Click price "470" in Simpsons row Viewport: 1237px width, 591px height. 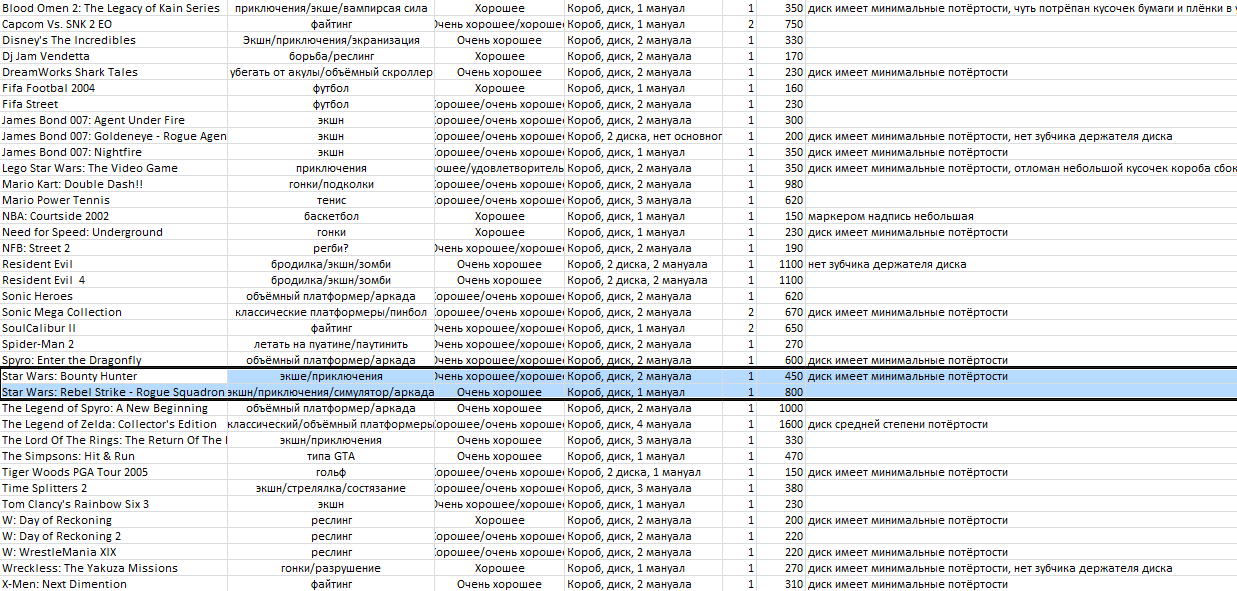(781, 456)
